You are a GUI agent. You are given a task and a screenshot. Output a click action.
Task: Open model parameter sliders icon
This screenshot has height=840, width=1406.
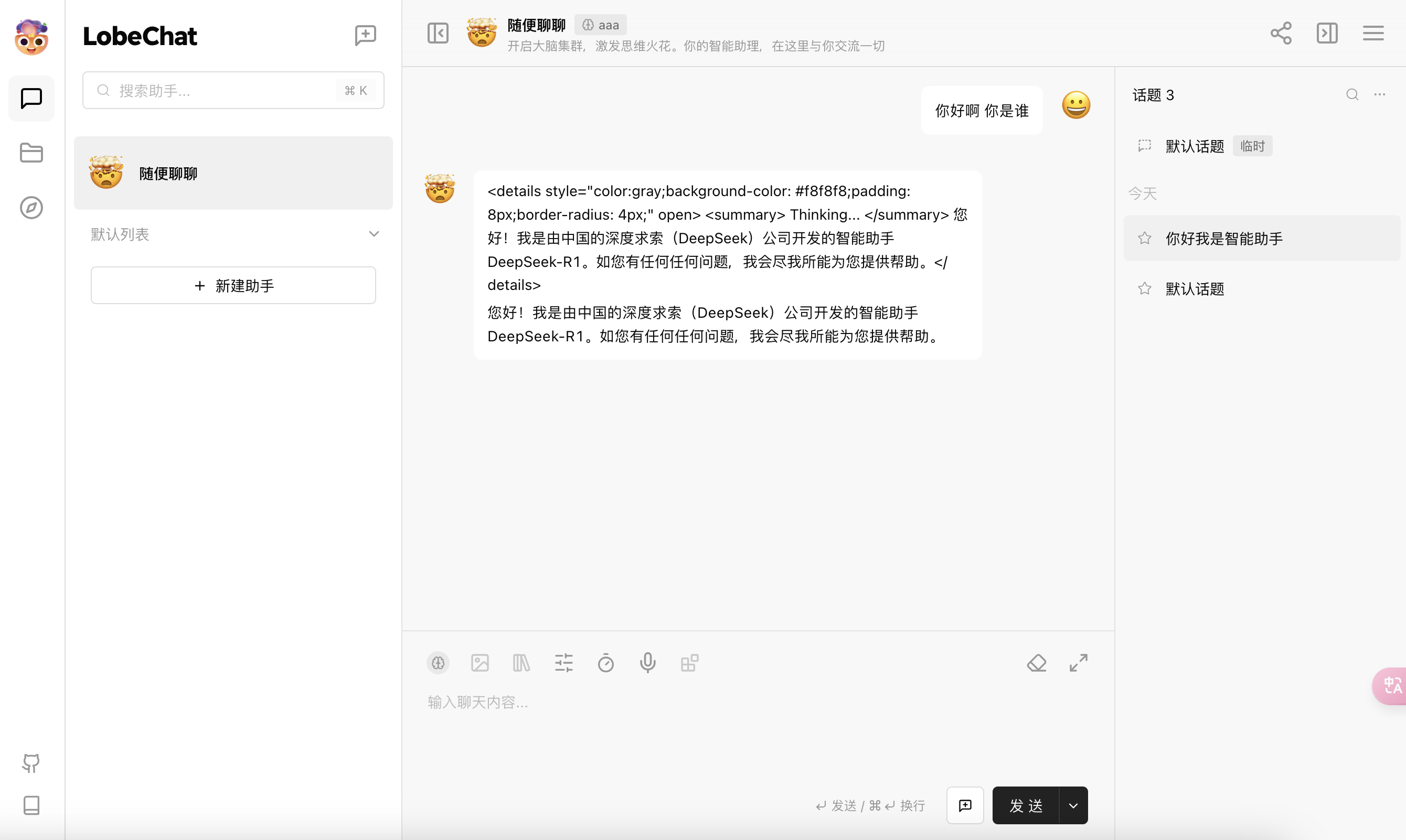(563, 663)
